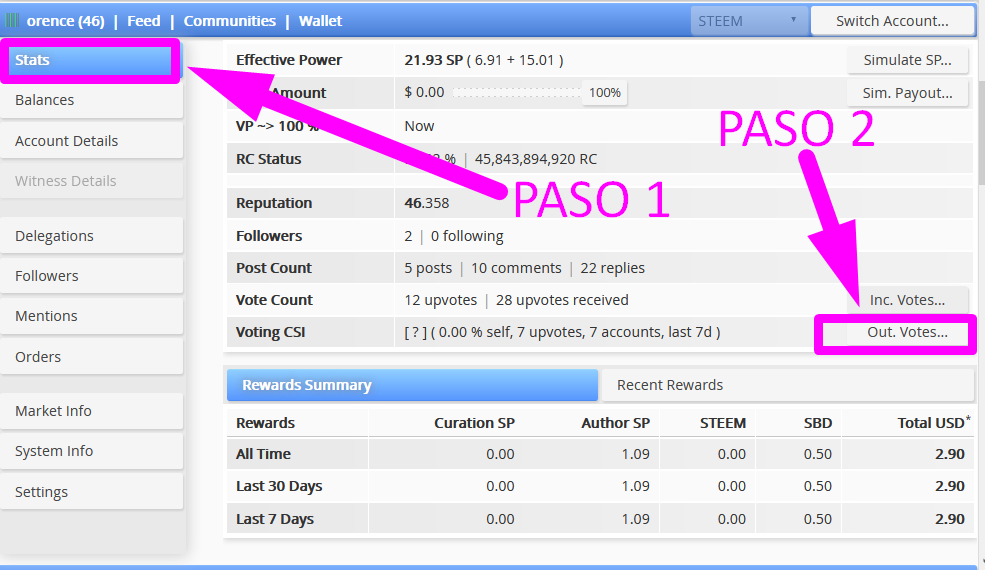
Task: Click the Last 7 Days row label
Action: point(275,520)
